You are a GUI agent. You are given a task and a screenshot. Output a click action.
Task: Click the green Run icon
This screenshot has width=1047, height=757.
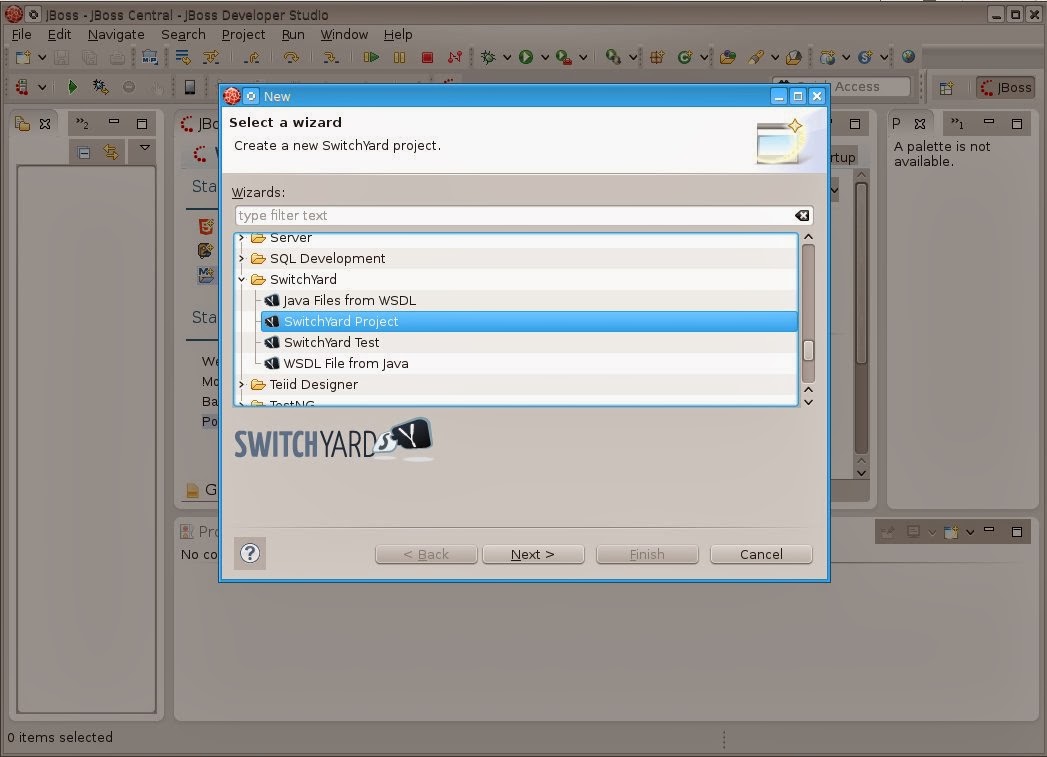[x=526, y=58]
